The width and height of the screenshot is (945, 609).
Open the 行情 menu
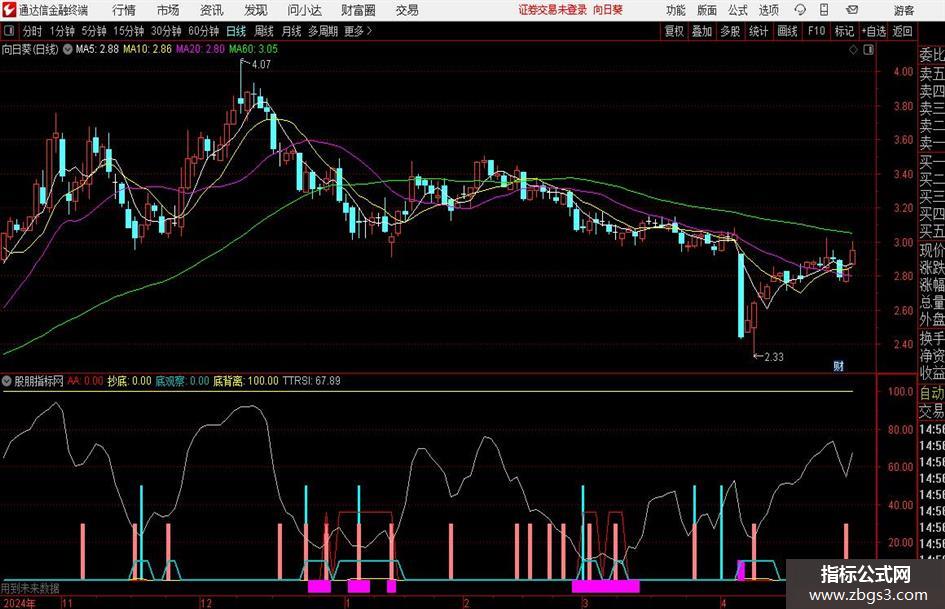[124, 10]
